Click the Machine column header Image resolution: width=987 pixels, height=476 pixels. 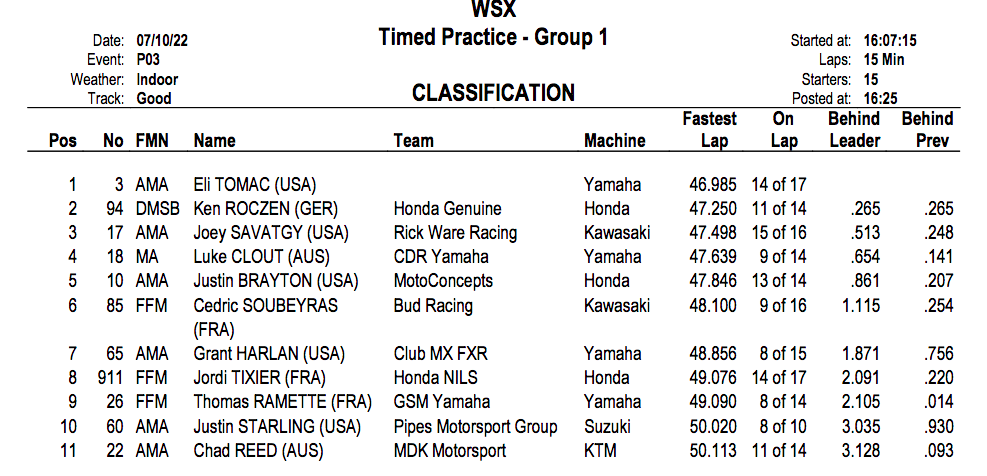[615, 141]
